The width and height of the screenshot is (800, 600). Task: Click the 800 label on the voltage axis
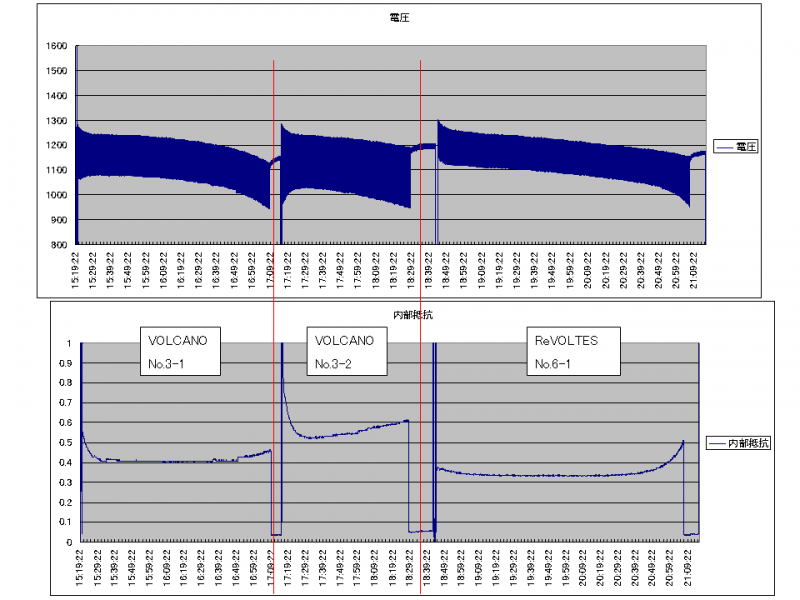pos(60,245)
